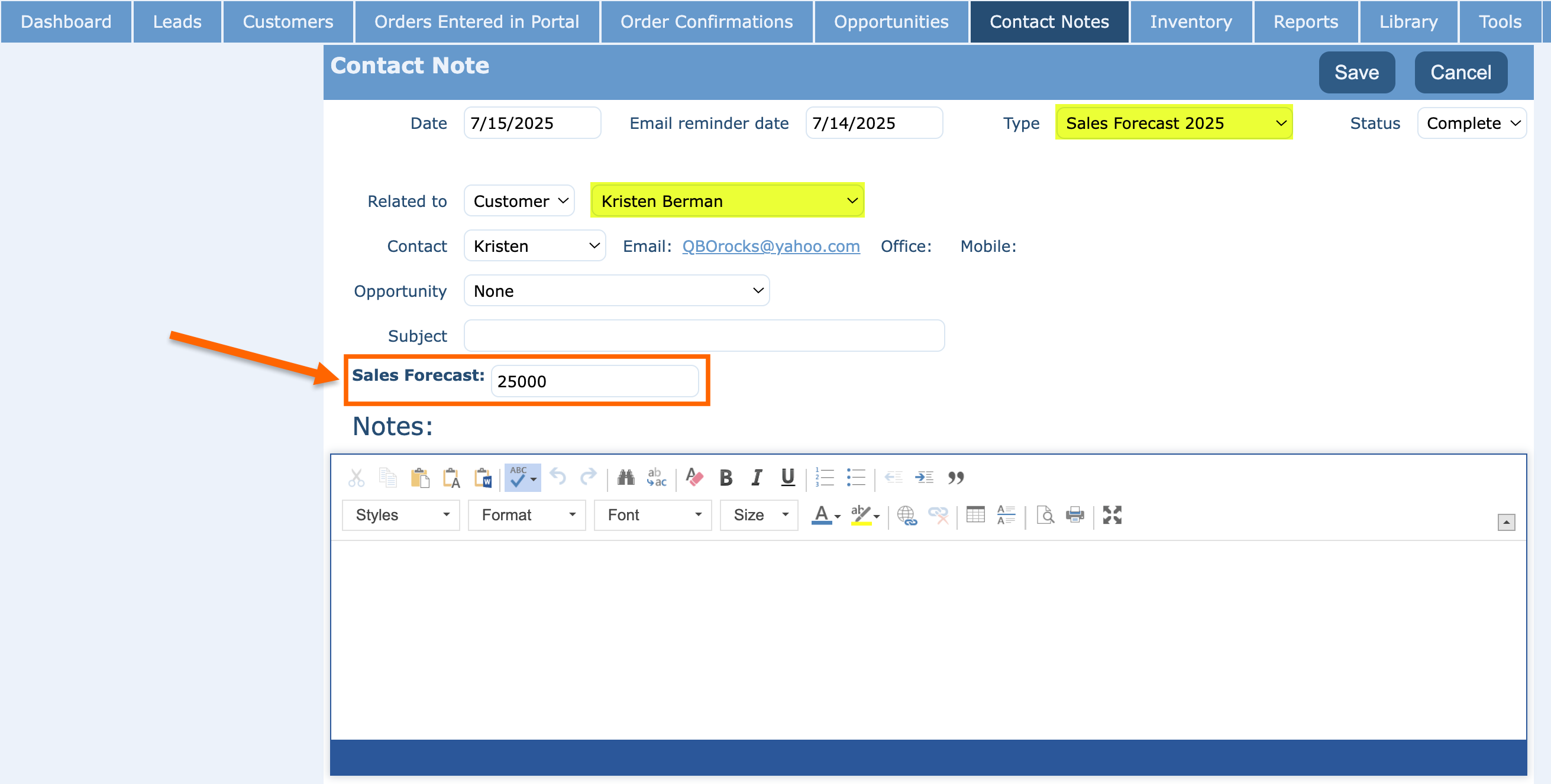The height and width of the screenshot is (784, 1551).
Task: Toggle spell check as you type
Action: (x=518, y=478)
